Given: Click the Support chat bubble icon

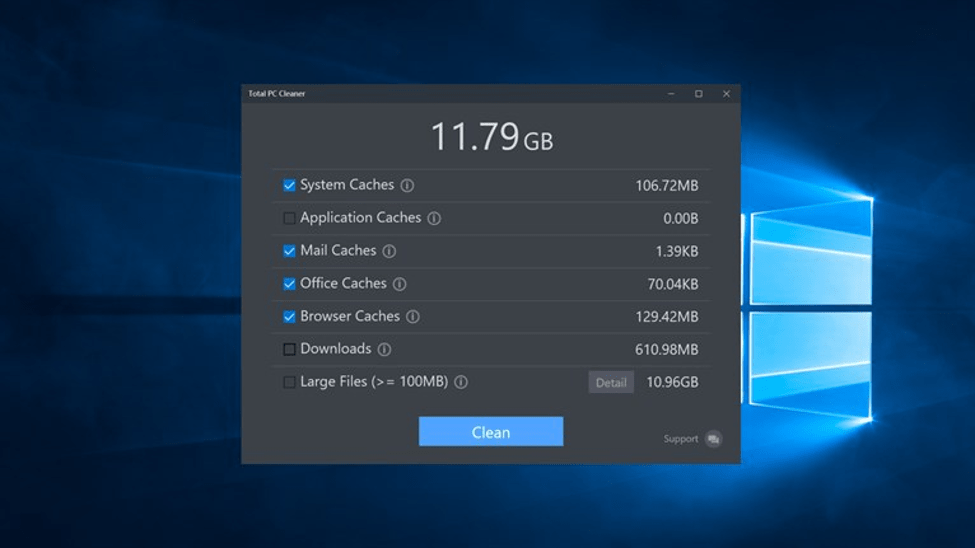Looking at the screenshot, I should pyautogui.click(x=713, y=439).
